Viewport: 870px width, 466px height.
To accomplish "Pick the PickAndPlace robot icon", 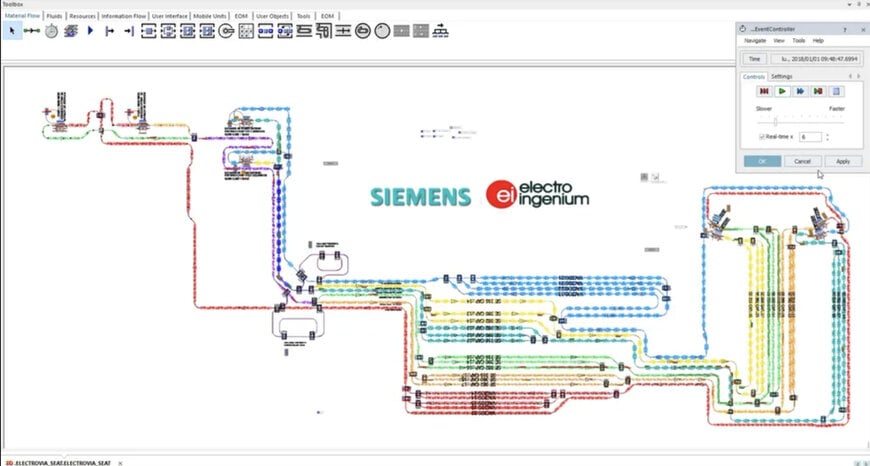I will coord(226,31).
